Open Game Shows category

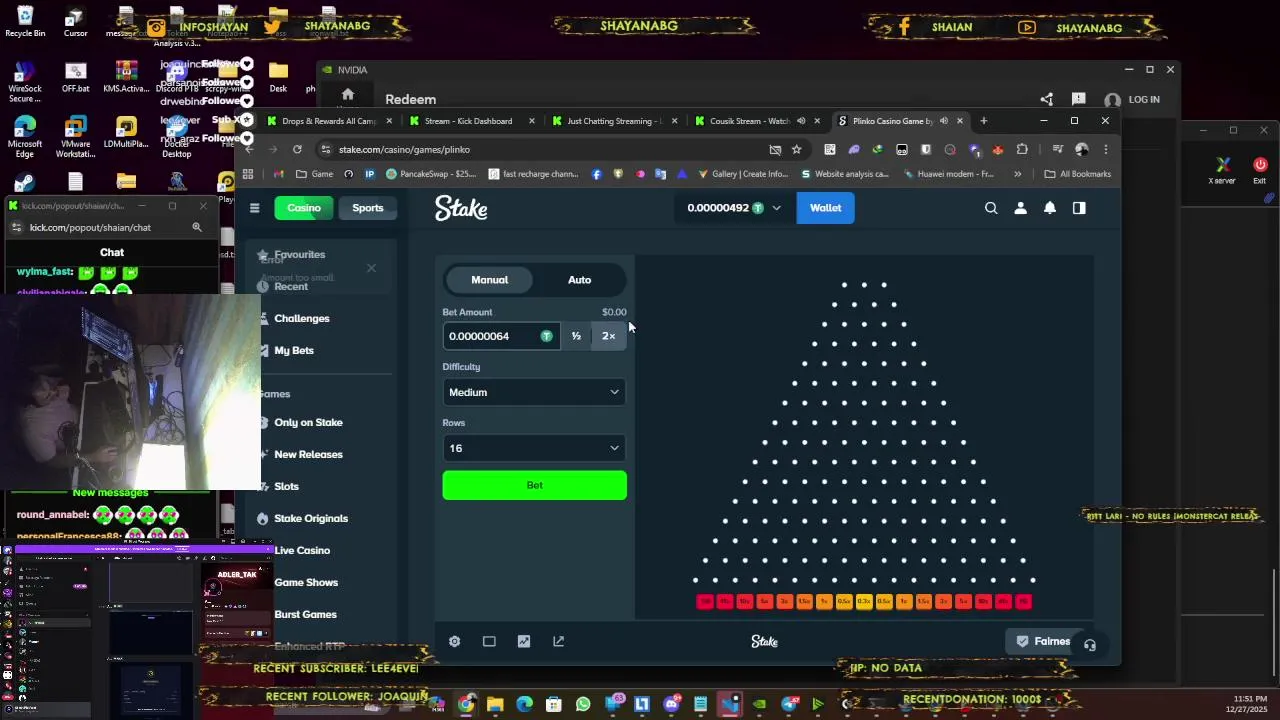tap(306, 582)
